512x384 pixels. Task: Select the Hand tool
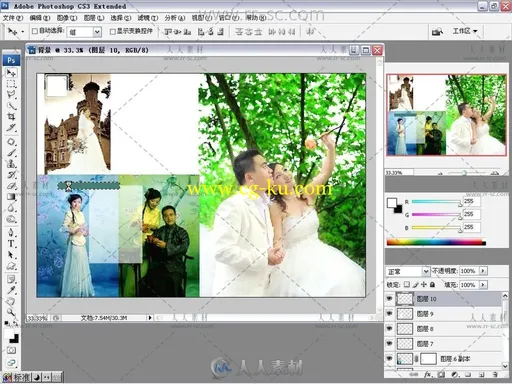(11, 301)
